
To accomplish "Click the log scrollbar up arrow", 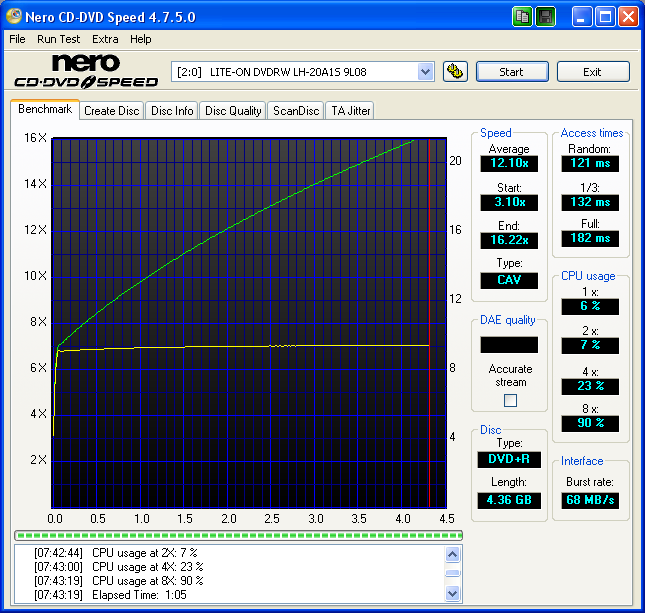I will 452,554.
